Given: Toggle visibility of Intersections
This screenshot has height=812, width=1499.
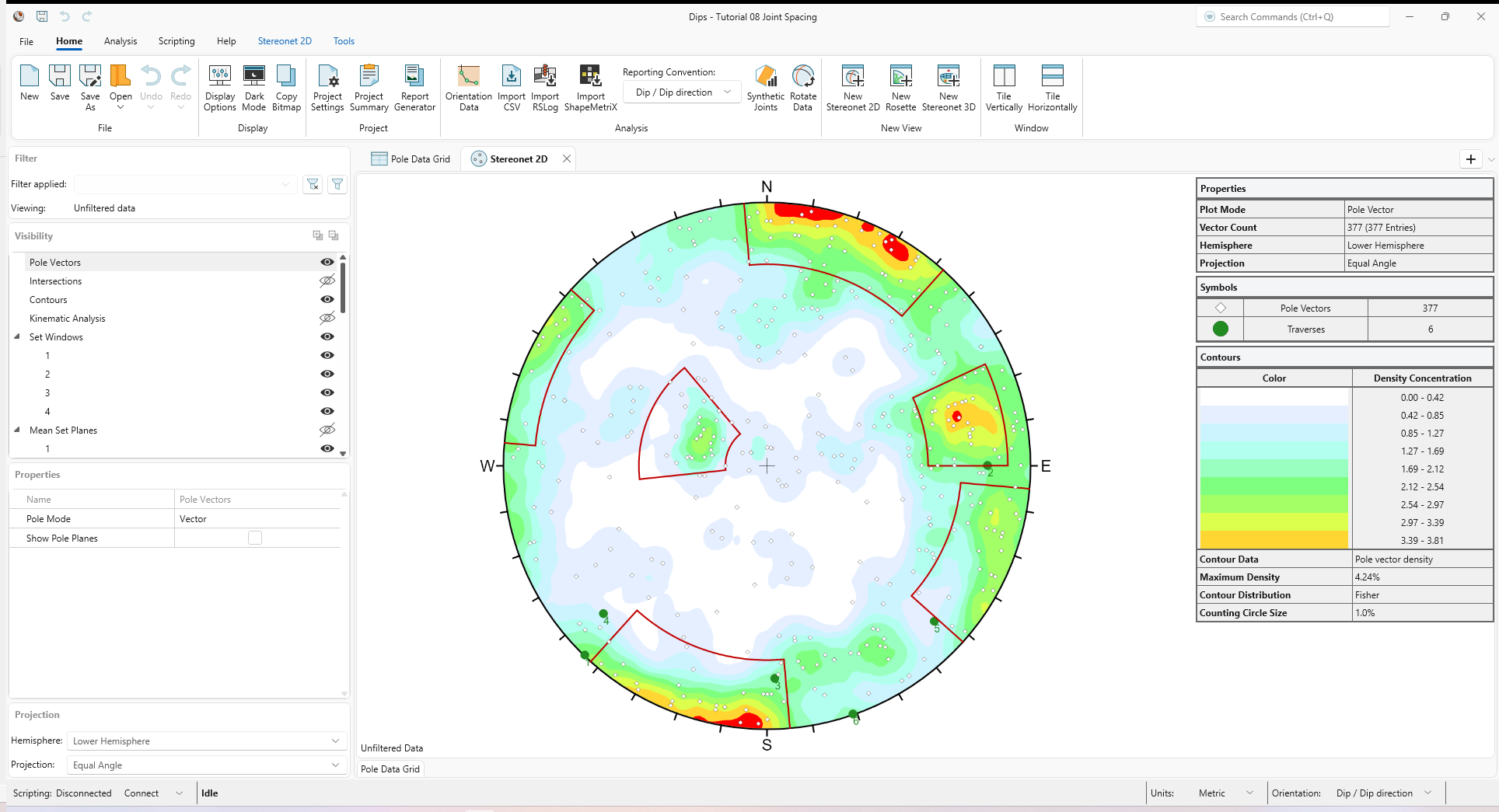Looking at the screenshot, I should point(327,281).
